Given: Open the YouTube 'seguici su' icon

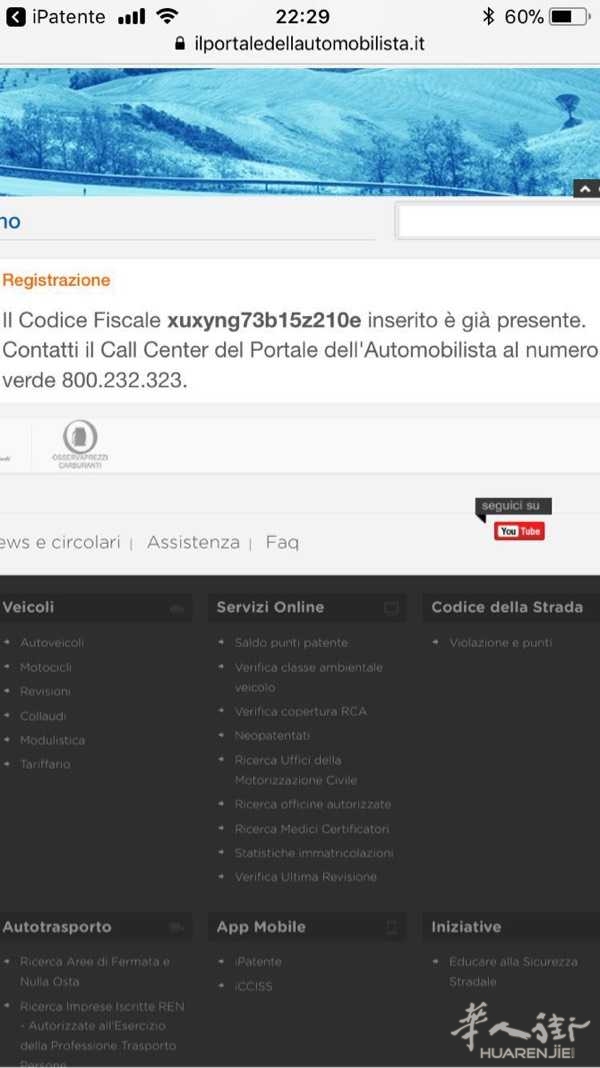Looking at the screenshot, I should pyautogui.click(x=519, y=531).
